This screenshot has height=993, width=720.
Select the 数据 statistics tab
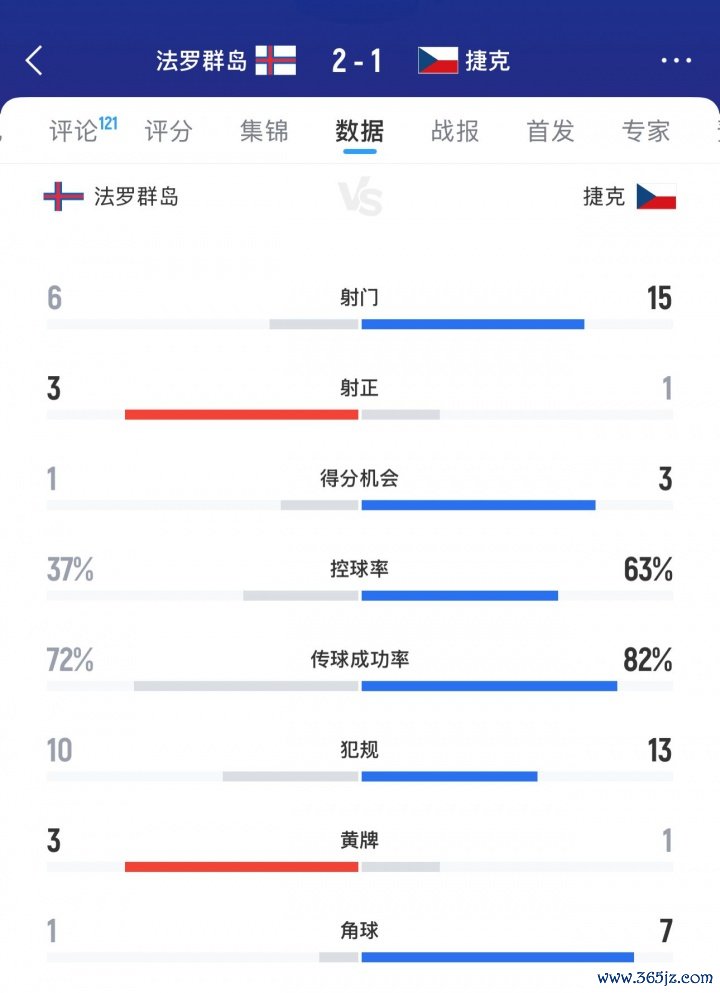tap(359, 131)
